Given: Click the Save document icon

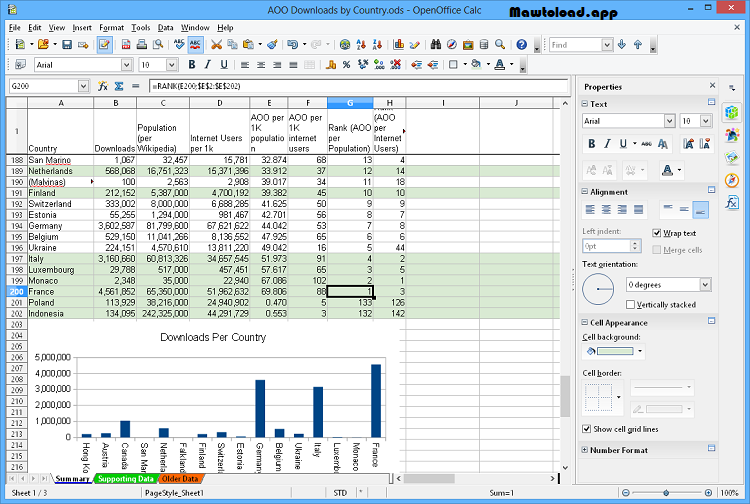Looking at the screenshot, I should tap(67, 44).
